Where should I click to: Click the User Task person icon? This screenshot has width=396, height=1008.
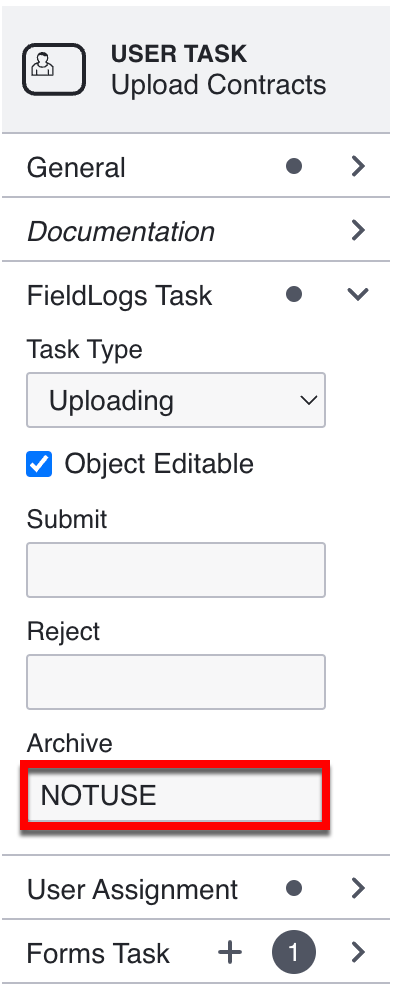point(54,69)
